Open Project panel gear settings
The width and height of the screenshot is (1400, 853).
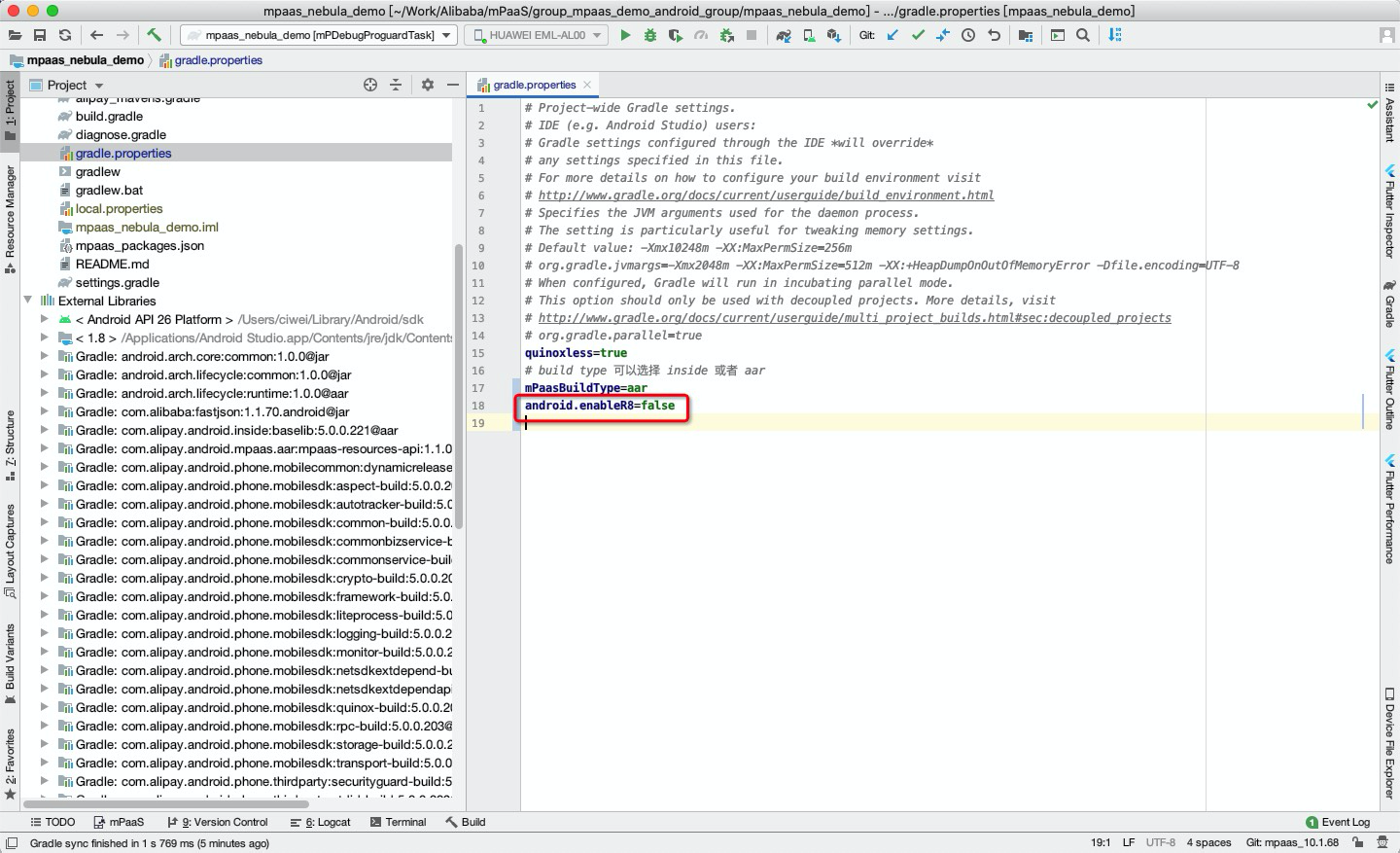point(428,85)
